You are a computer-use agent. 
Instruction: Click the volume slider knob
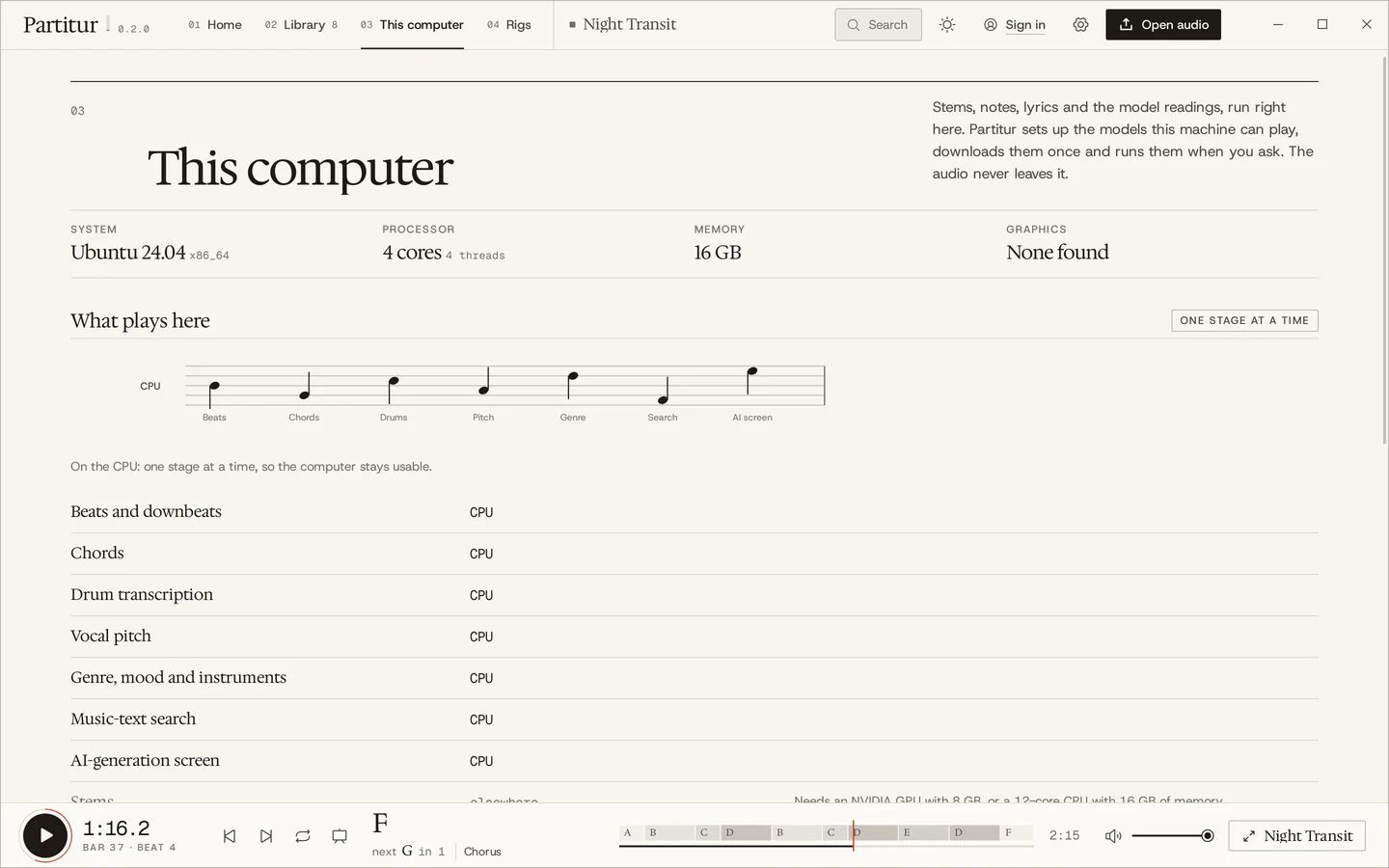click(1208, 836)
